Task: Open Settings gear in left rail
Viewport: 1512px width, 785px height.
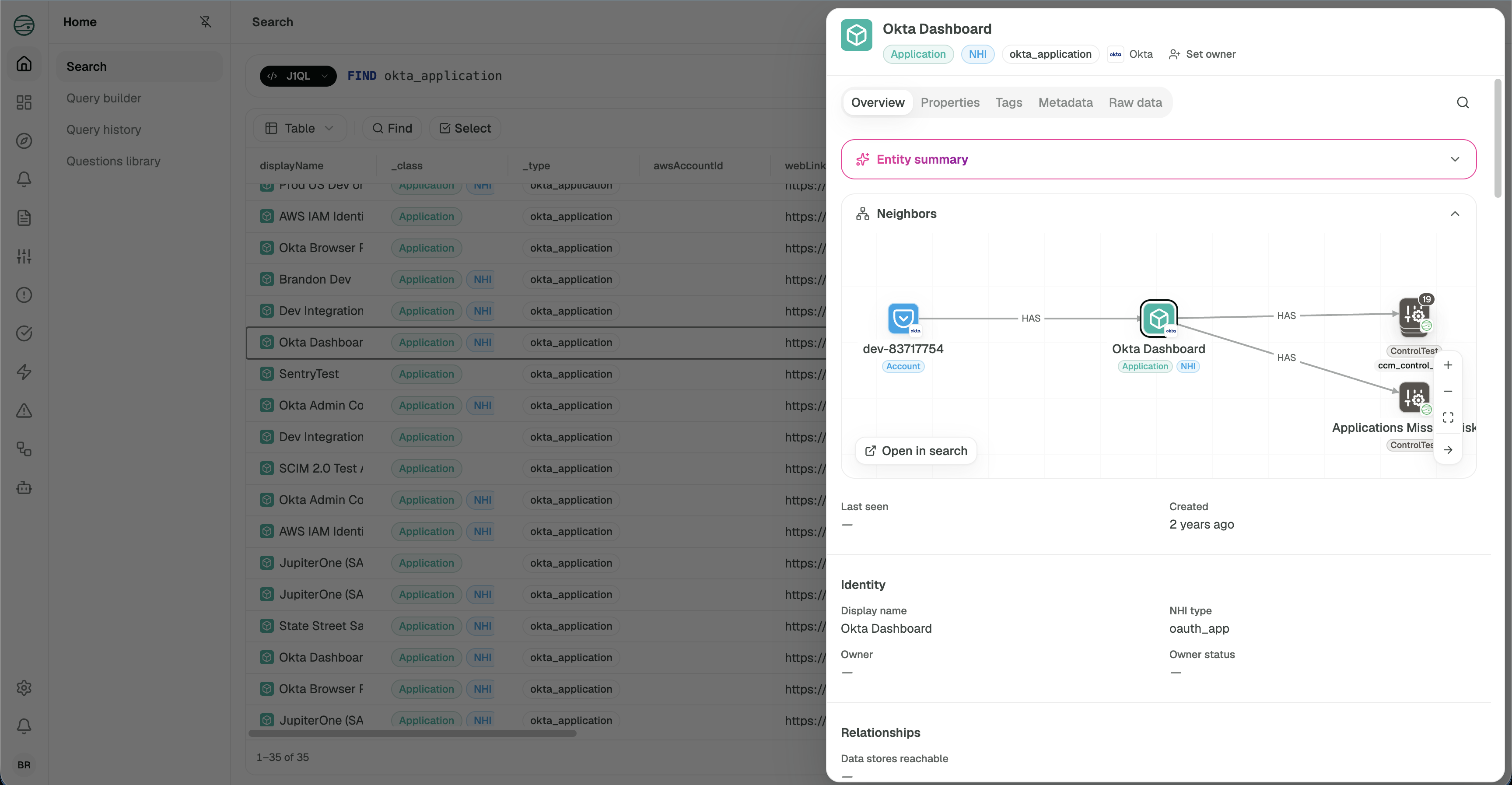Action: [x=24, y=687]
